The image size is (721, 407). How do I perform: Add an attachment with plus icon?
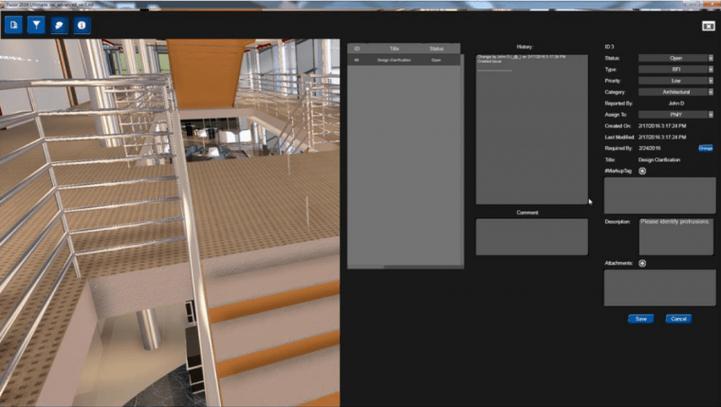[642, 264]
